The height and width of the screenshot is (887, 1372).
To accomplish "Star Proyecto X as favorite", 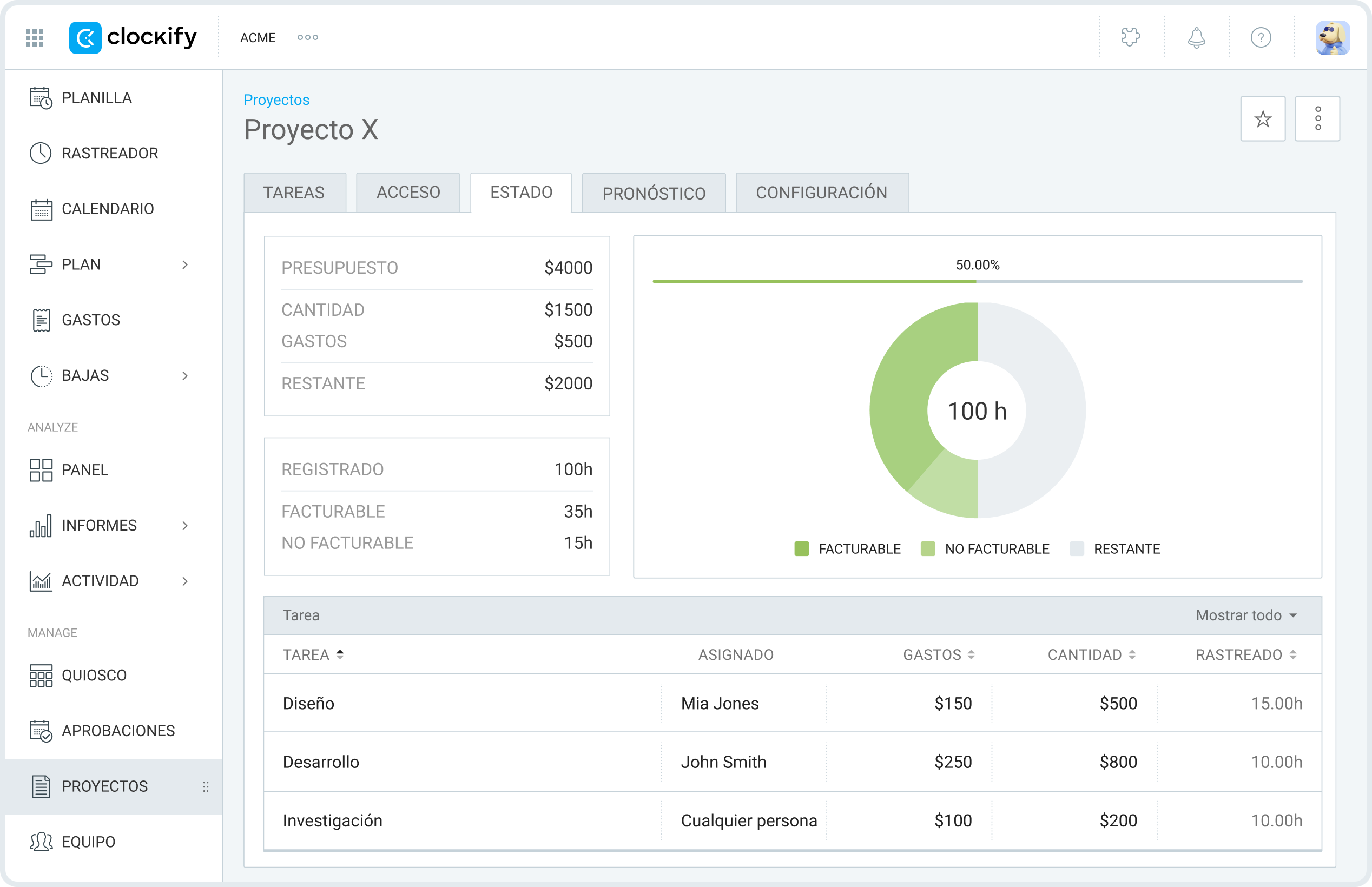I will [x=1263, y=118].
